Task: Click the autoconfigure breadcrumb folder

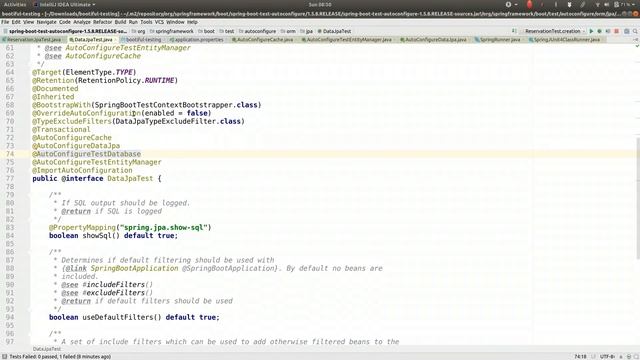Action: point(258,31)
